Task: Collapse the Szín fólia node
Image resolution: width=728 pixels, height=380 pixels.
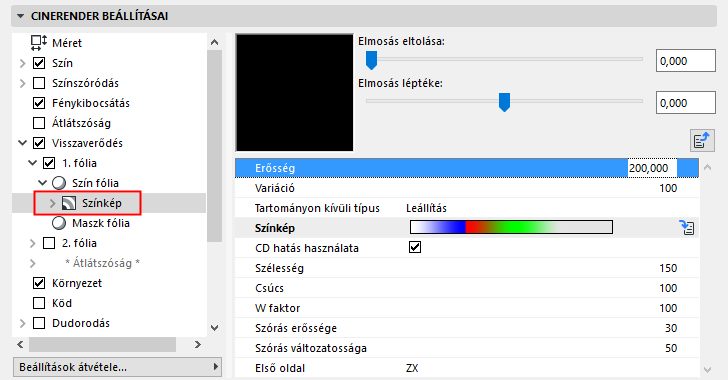Action: point(42,183)
